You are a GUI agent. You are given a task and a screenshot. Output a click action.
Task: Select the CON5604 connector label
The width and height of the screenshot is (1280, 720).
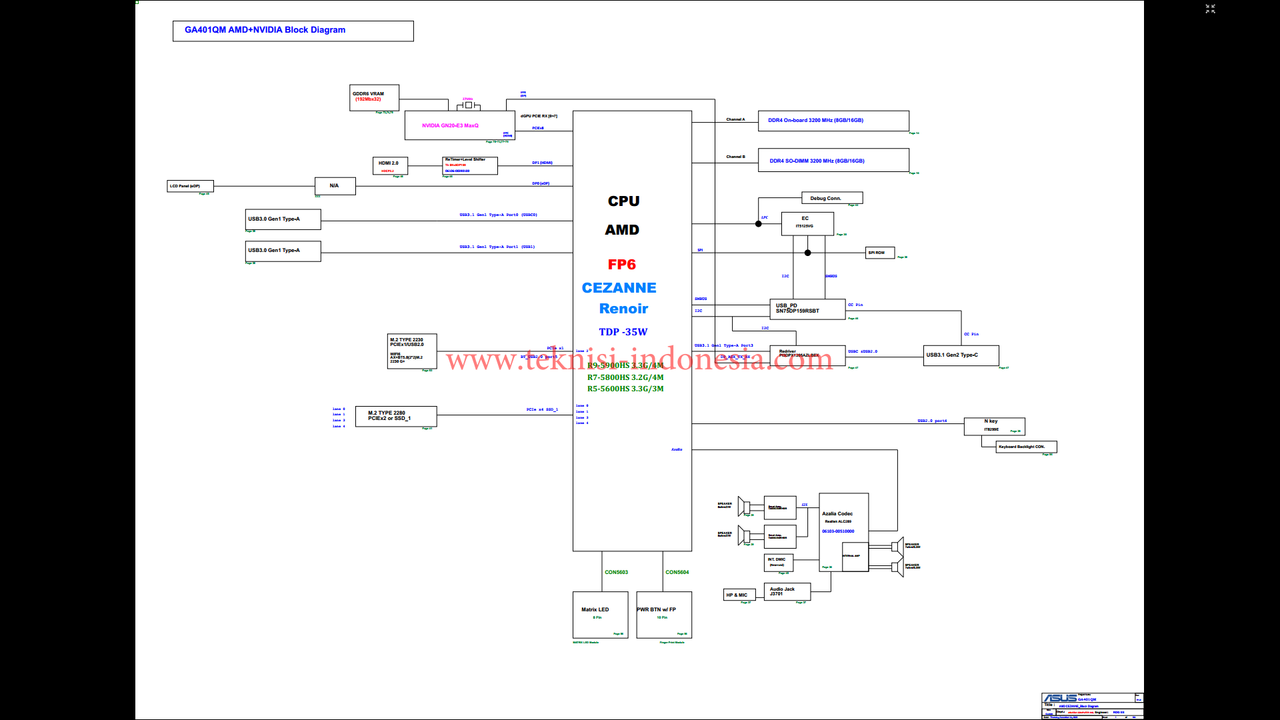click(677, 572)
